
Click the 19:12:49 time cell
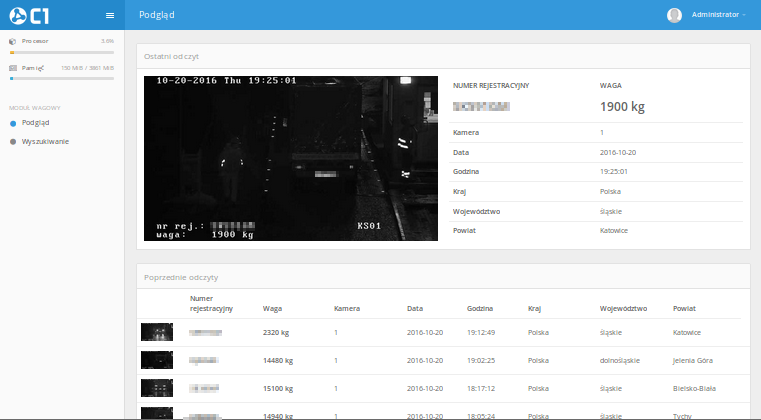pyautogui.click(x=481, y=333)
